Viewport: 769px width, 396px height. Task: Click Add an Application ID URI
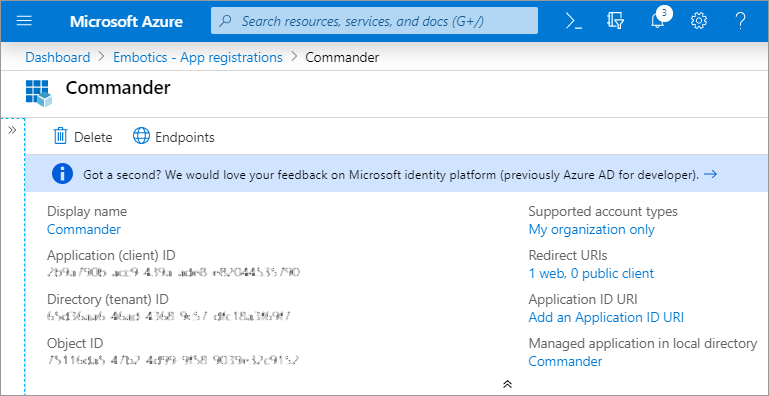point(606,317)
